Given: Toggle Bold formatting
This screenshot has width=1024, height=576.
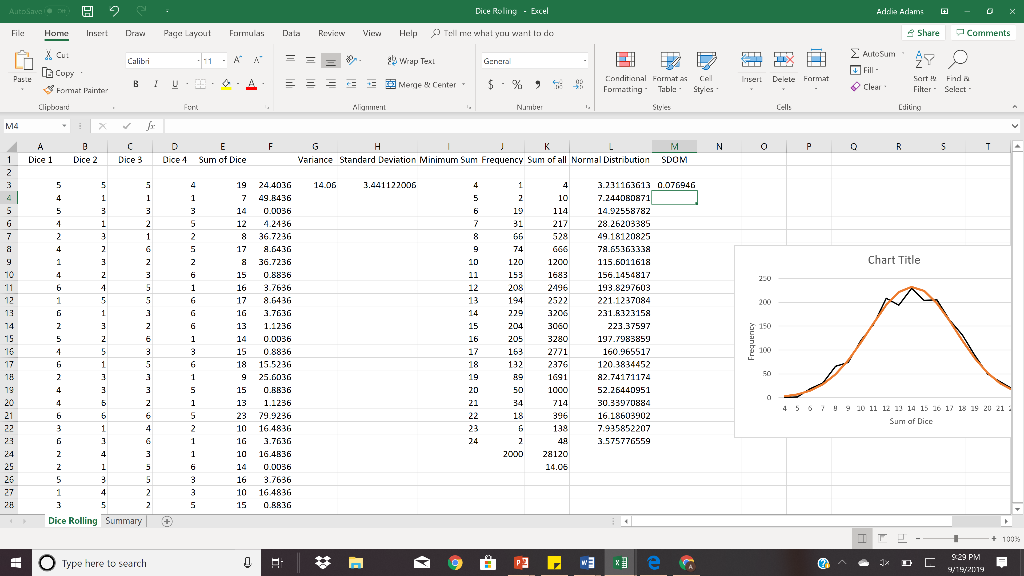Looking at the screenshot, I should (135, 84).
